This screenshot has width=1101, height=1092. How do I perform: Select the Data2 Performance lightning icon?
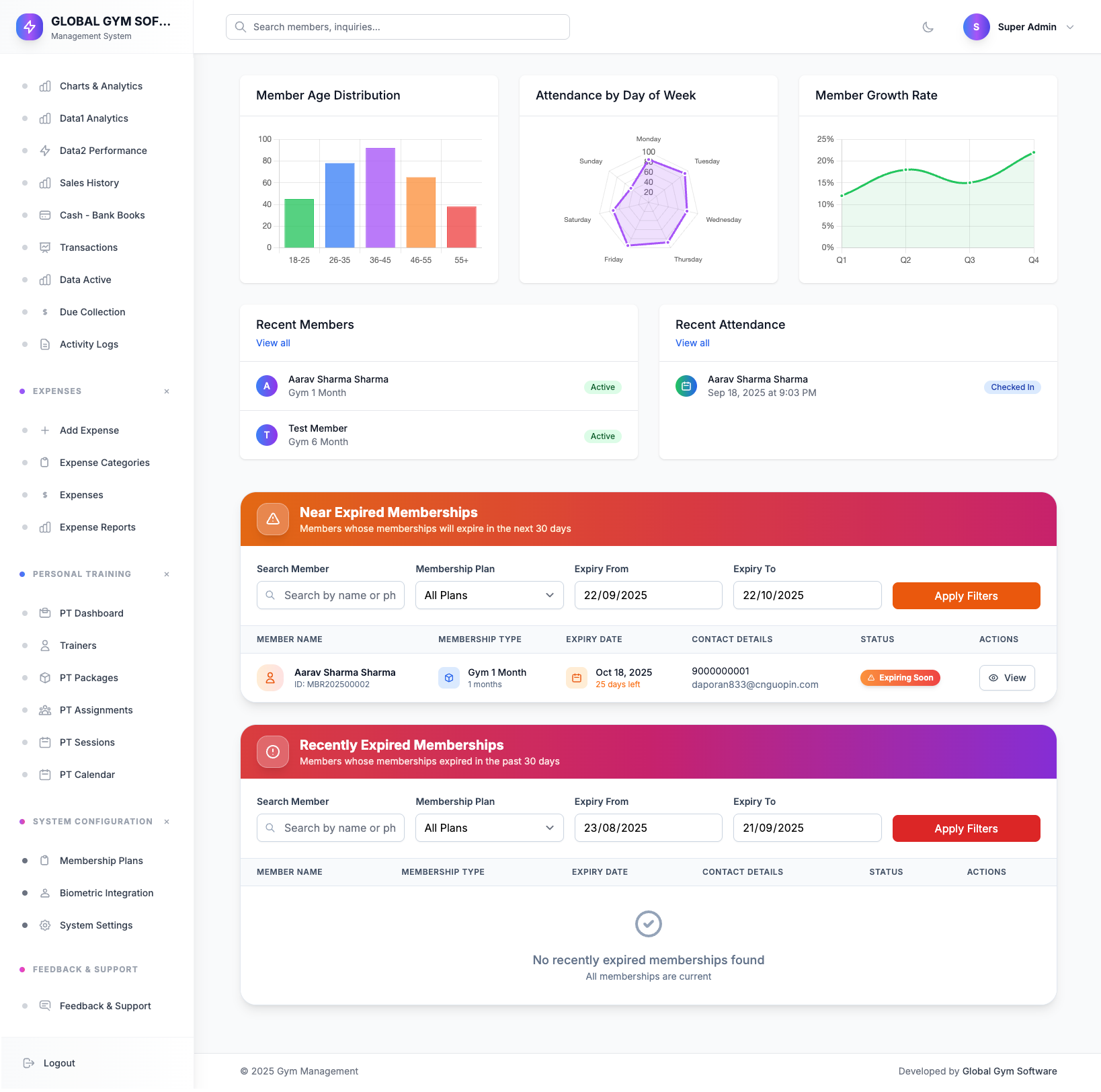44,151
